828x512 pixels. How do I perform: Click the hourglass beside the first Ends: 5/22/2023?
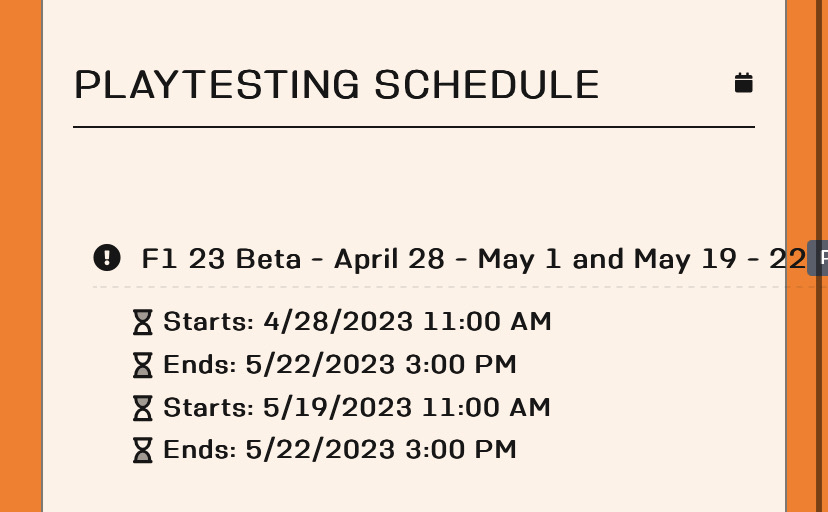pos(144,365)
